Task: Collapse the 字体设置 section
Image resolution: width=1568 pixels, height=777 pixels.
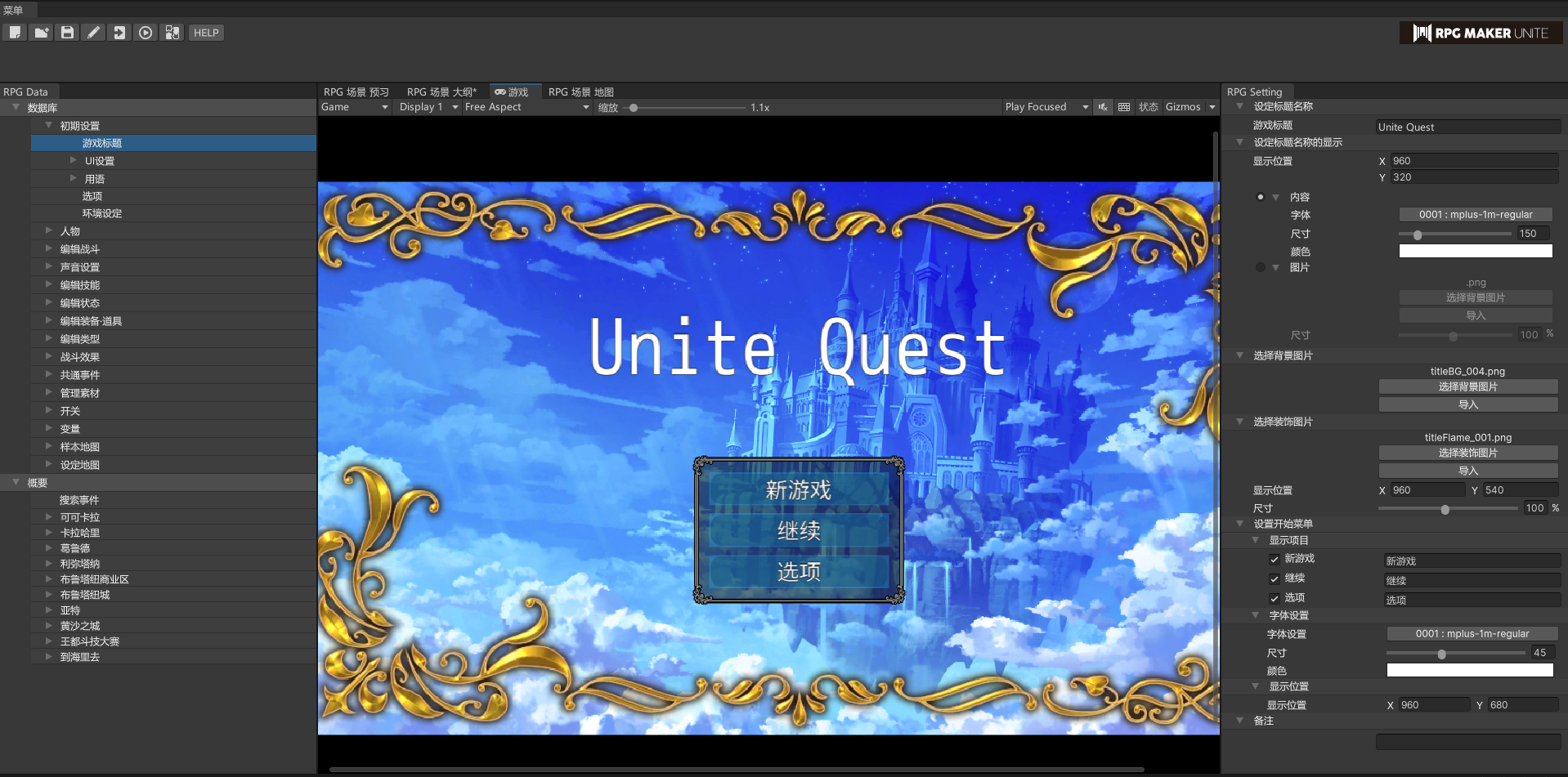Action: coord(1255,615)
